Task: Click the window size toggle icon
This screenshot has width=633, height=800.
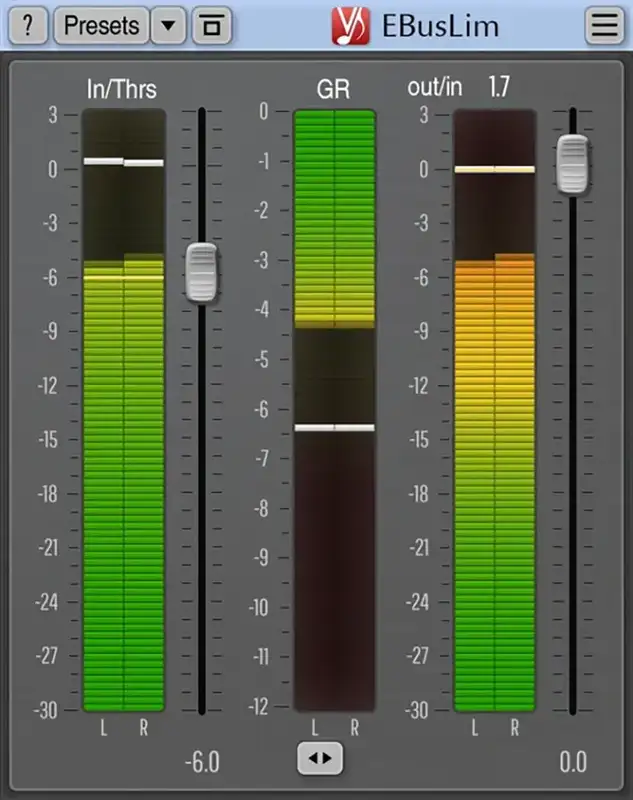Action: tap(212, 25)
